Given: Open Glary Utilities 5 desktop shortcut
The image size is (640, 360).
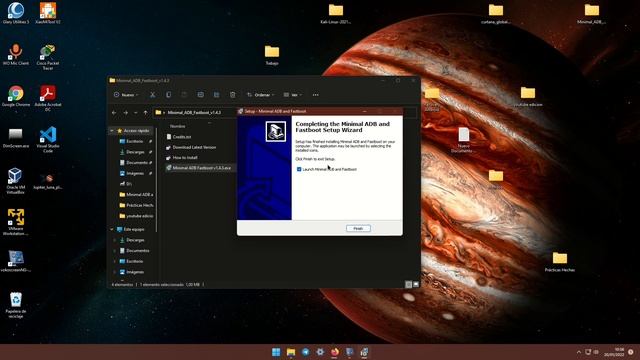Looking at the screenshot, I should (16, 13).
